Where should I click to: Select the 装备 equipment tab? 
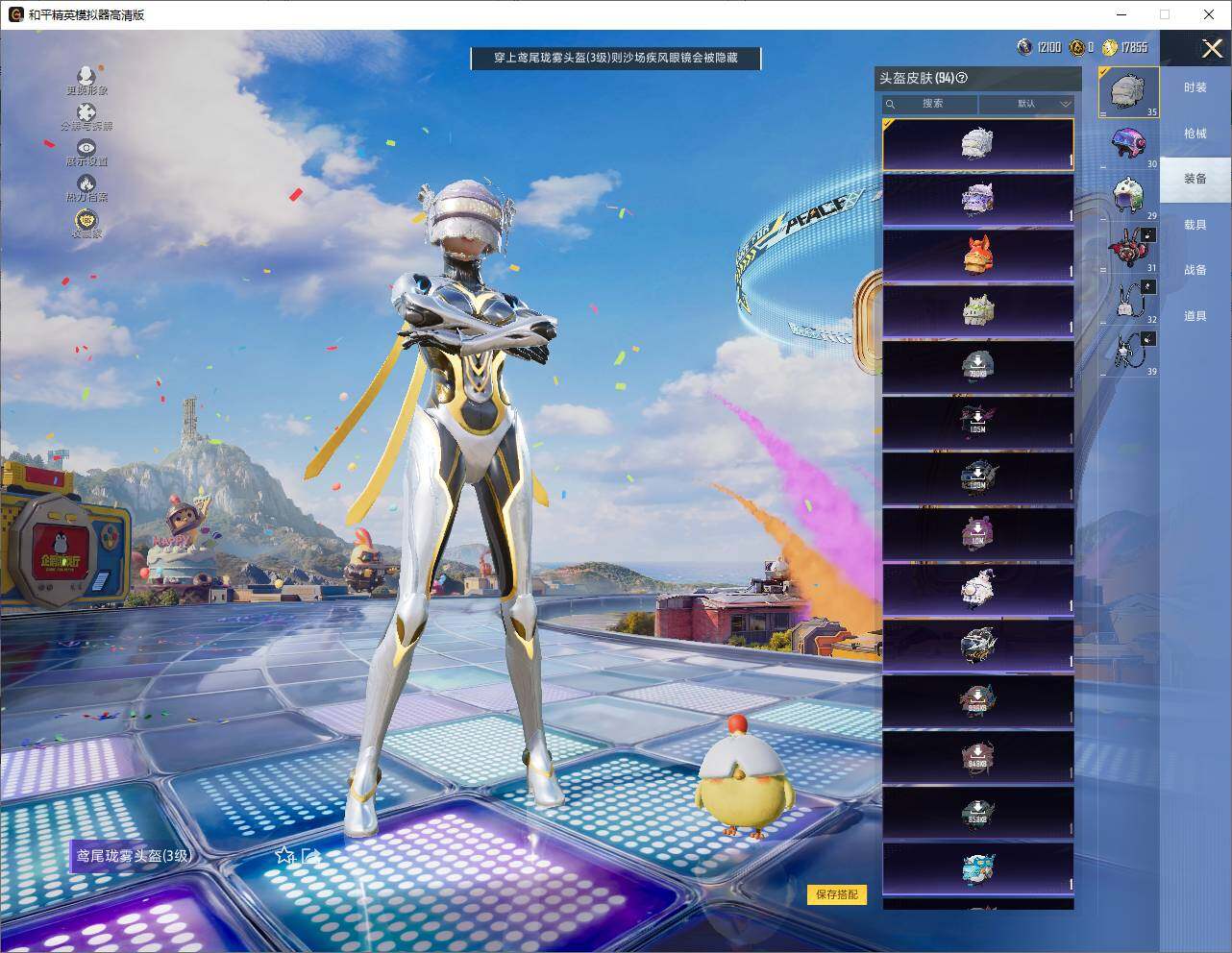coord(1195,179)
